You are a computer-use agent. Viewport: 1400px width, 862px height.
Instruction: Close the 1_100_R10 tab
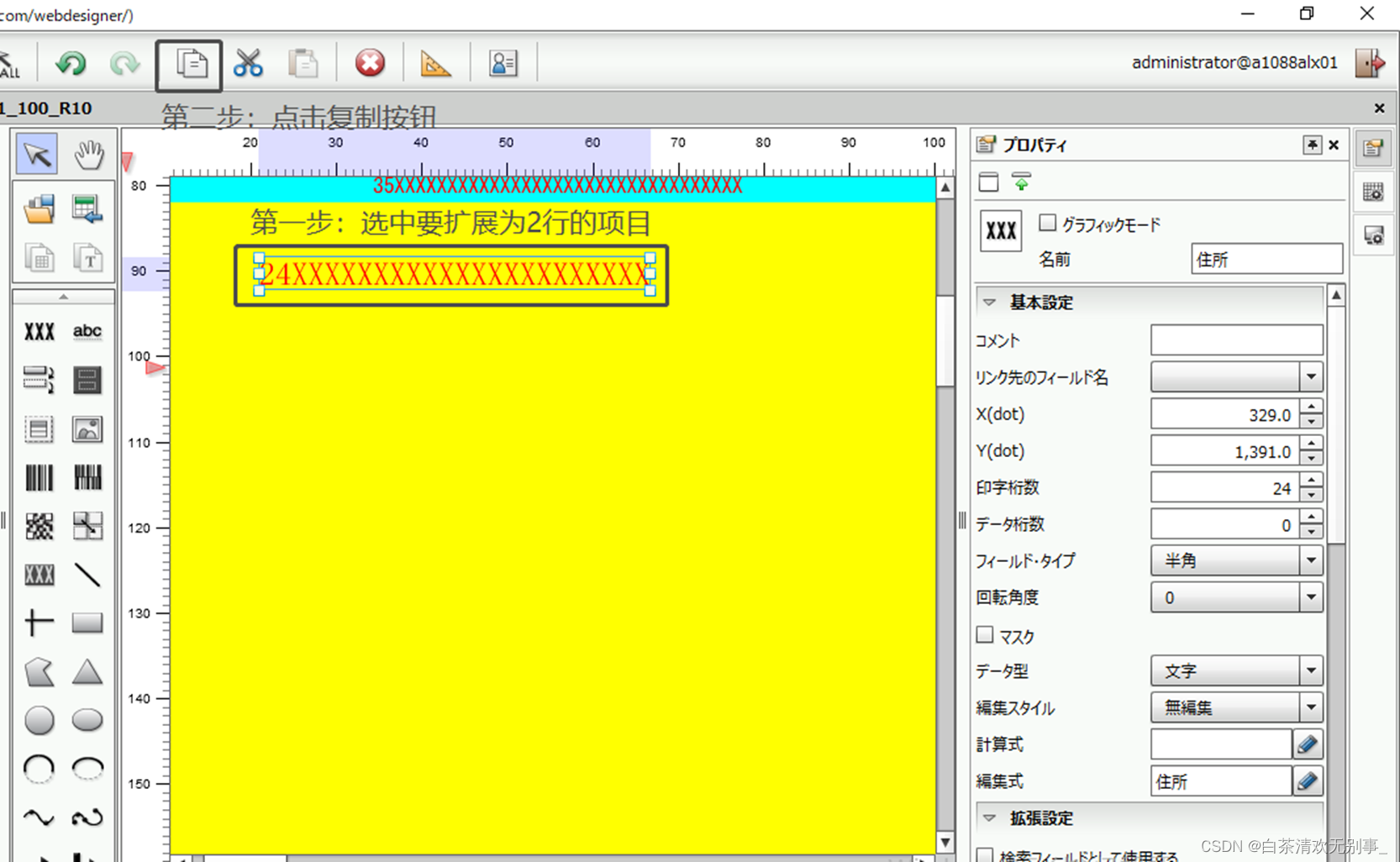[1379, 108]
